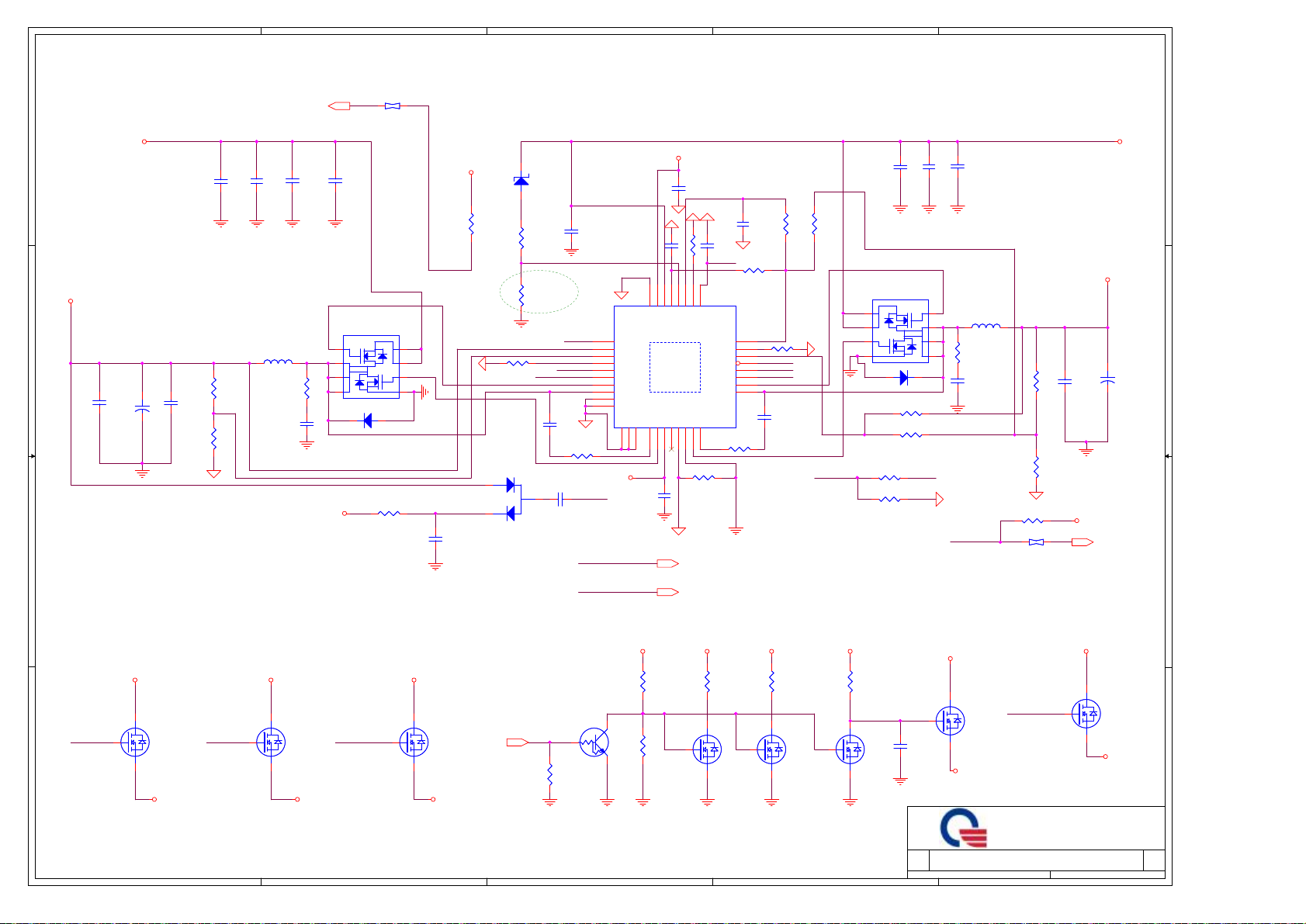This screenshot has height=924, width=1306.
Task: Click the dashed thermal pad inside central IC
Action: [674, 367]
